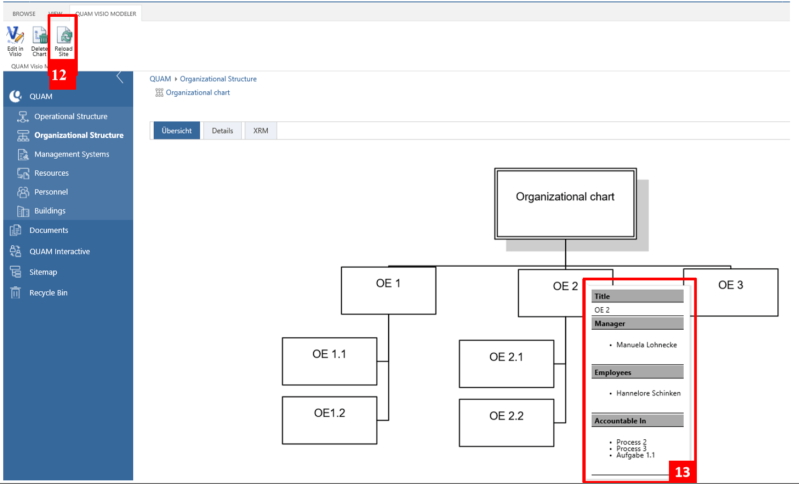Open Resources in the sidebar
Screen dimensions: 800x484
[x=51, y=173]
